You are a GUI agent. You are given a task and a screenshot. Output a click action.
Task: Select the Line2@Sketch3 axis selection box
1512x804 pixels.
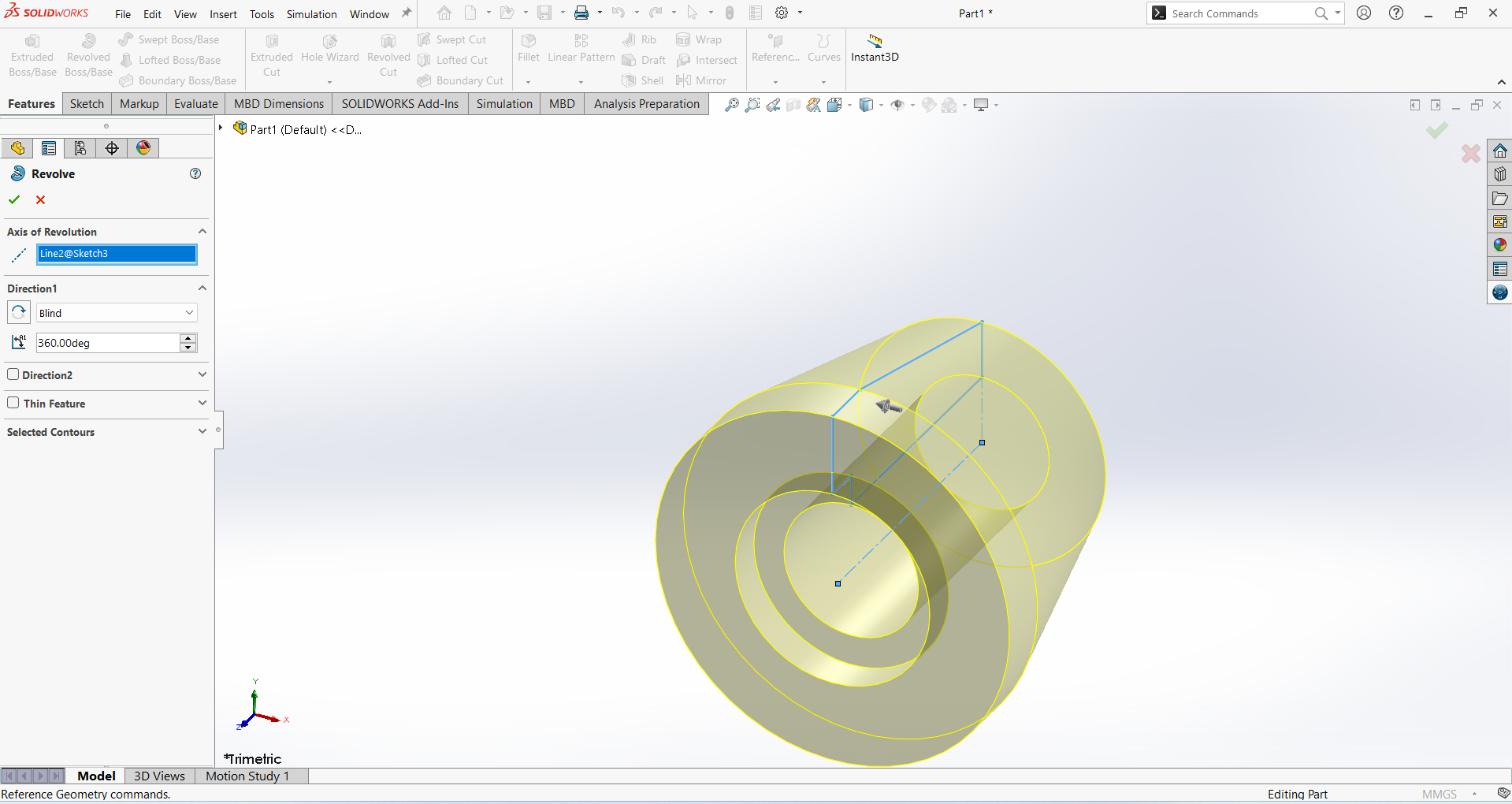pyautogui.click(x=117, y=254)
